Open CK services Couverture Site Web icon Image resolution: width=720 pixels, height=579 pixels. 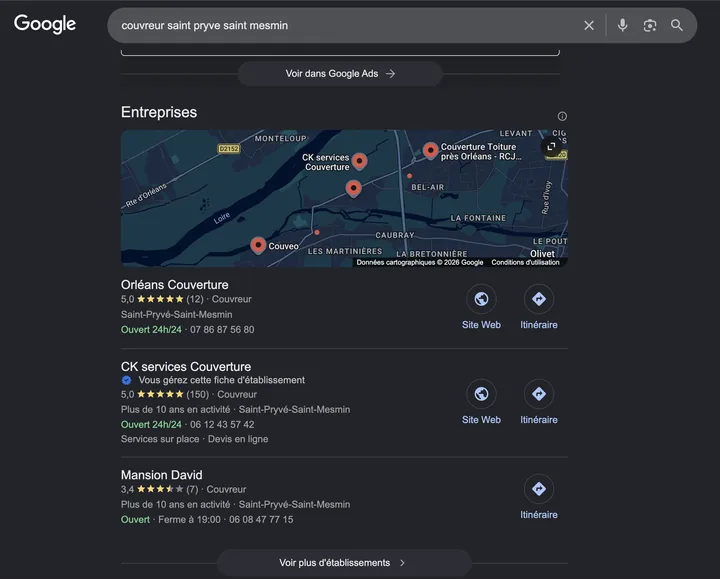click(x=481, y=394)
